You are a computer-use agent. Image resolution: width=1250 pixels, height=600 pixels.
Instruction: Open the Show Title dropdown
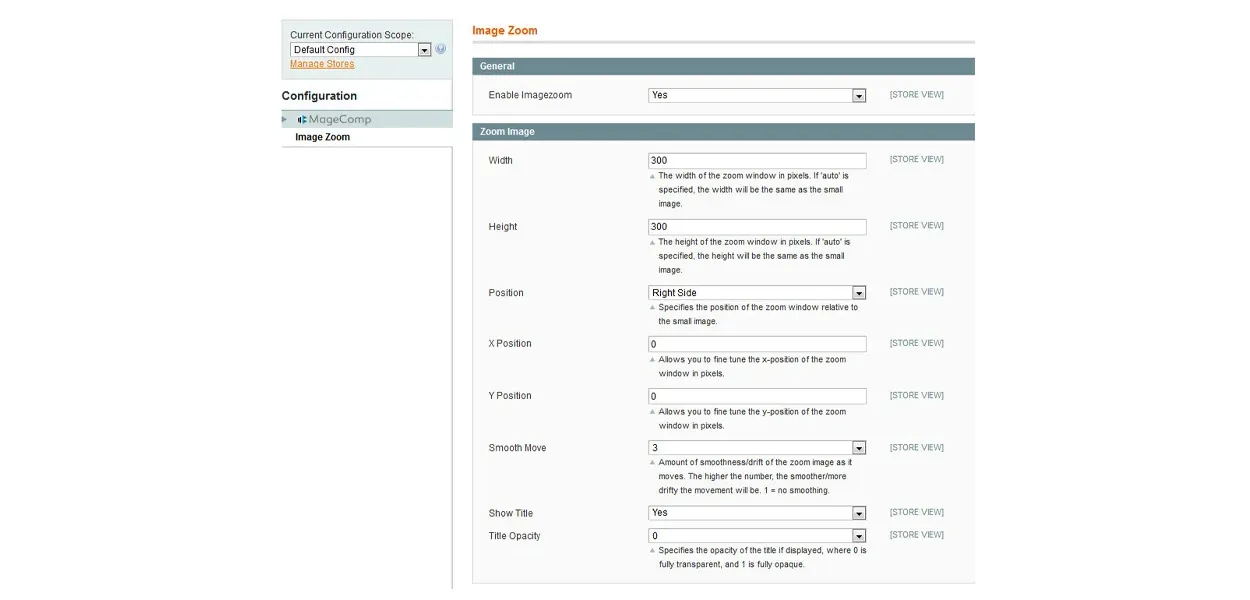(757, 513)
